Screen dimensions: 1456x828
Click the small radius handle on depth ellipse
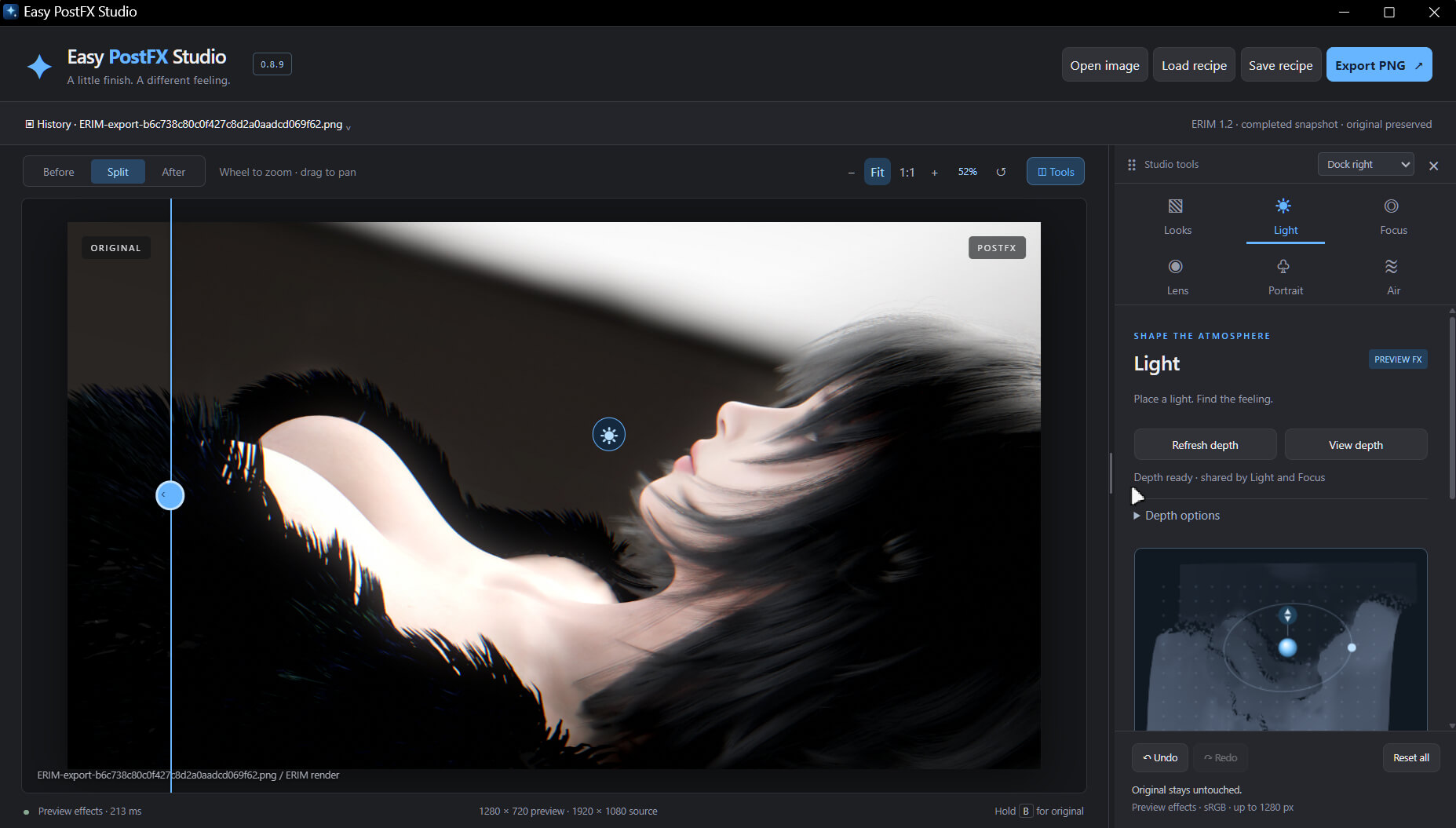1352,647
